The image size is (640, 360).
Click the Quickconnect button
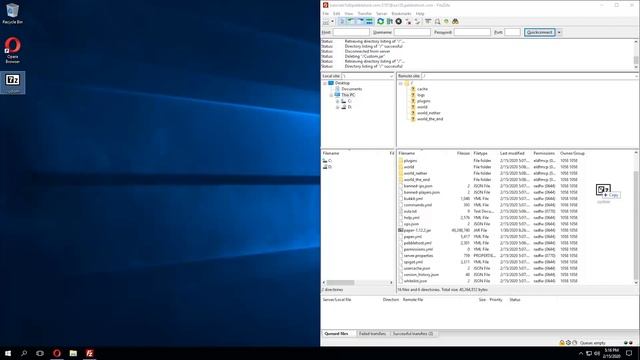pyautogui.click(x=540, y=32)
